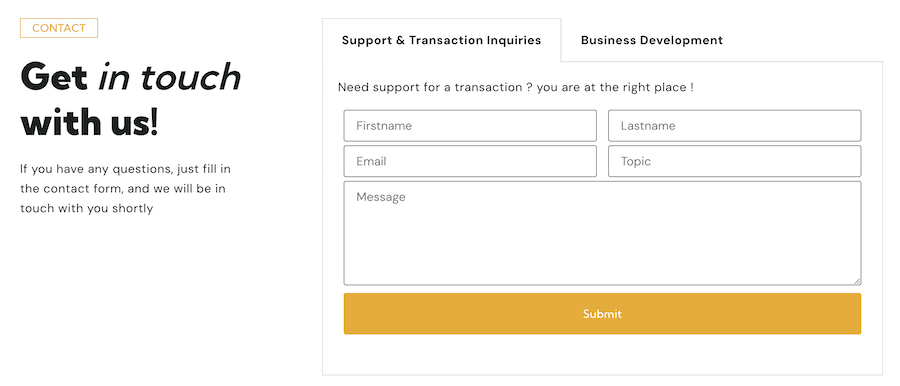This screenshot has height=386, width=900.
Task: Focus the Firstname input field
Action: tap(470, 126)
